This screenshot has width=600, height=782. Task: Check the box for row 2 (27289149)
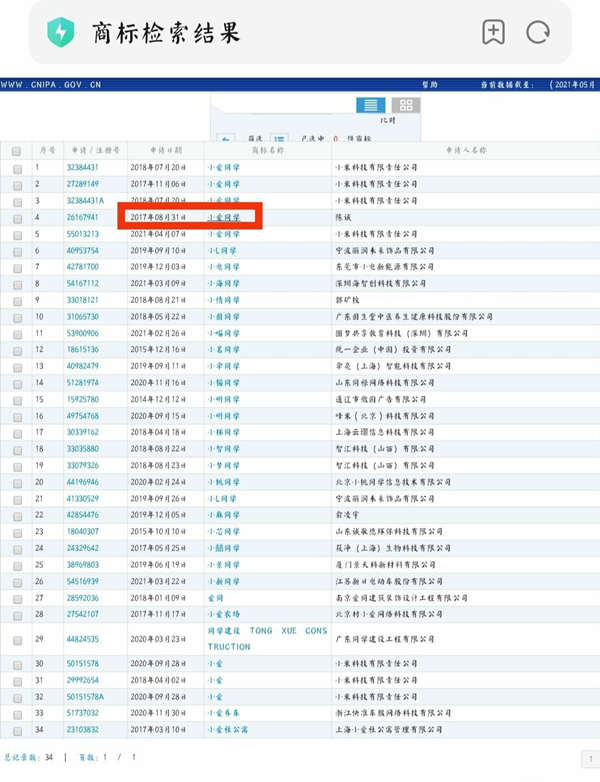click(17, 186)
